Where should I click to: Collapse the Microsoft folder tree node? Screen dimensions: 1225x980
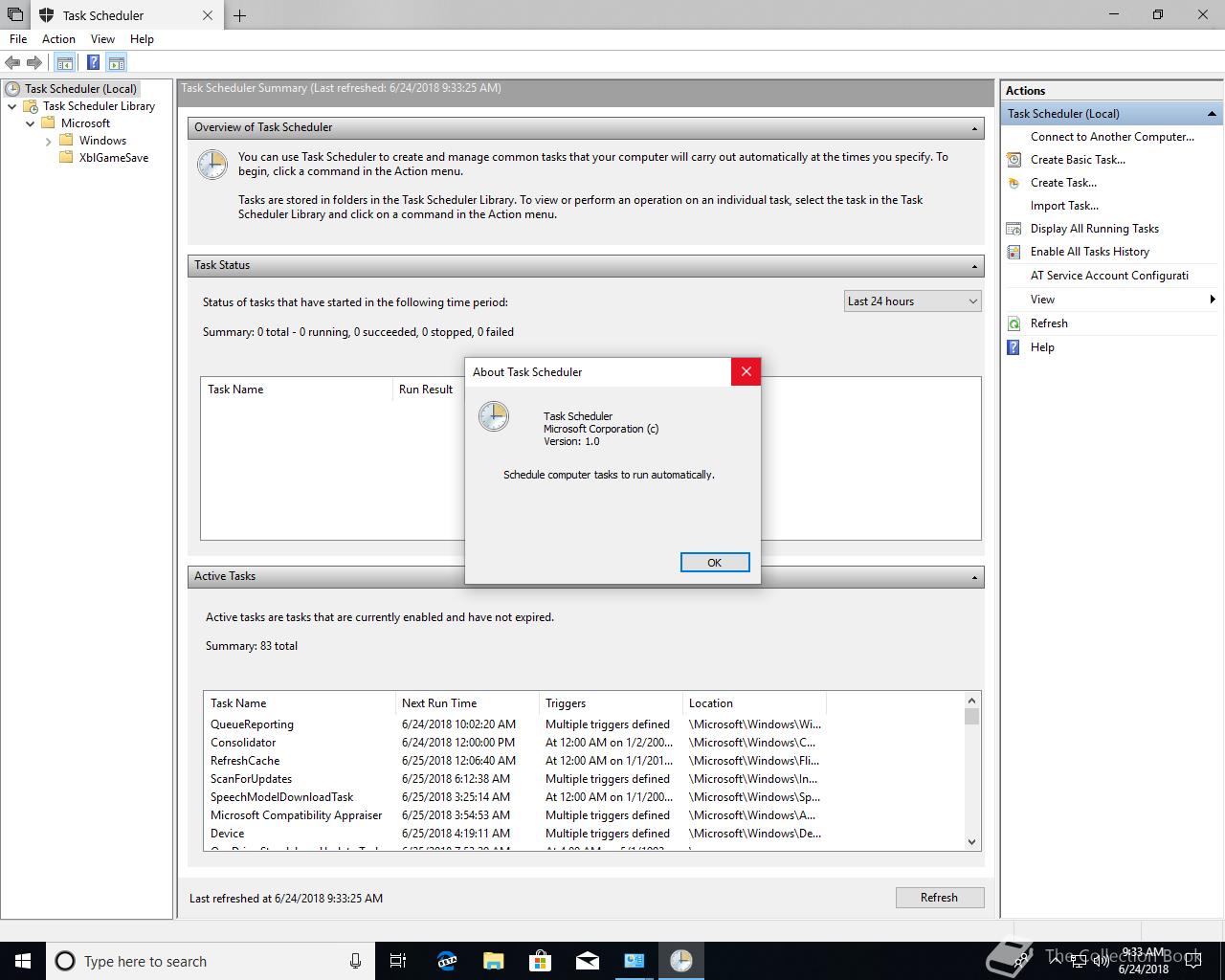pyautogui.click(x=30, y=123)
